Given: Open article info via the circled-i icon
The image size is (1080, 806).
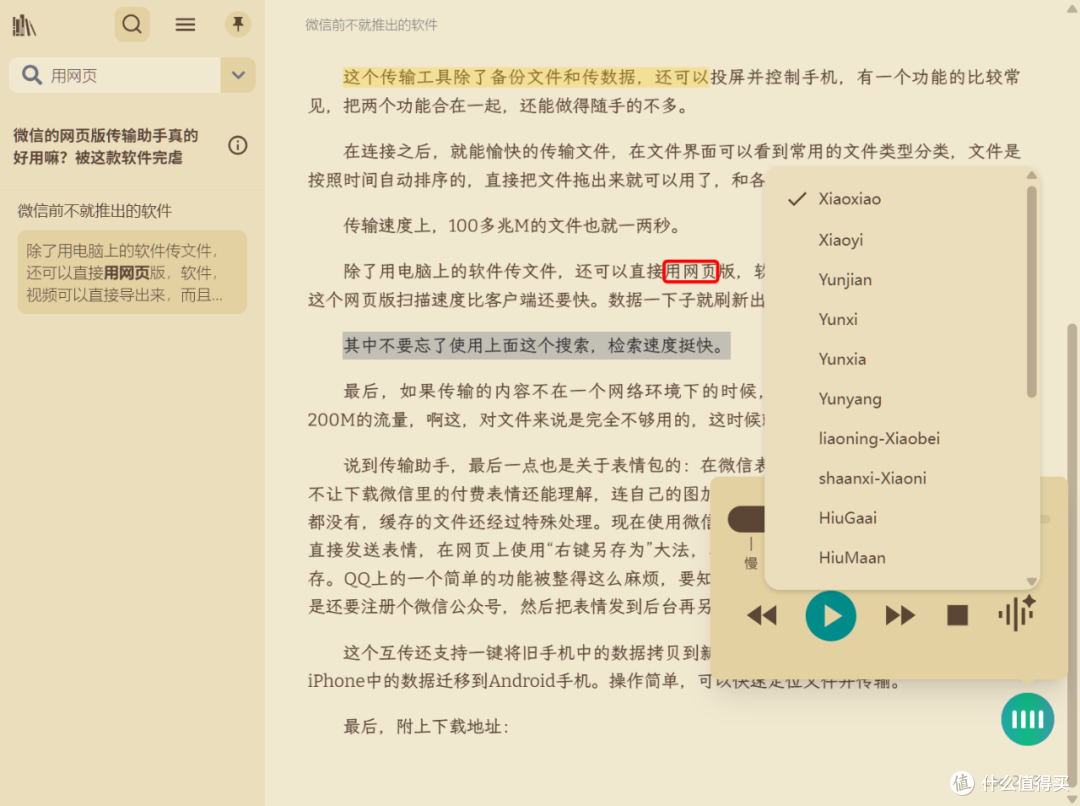Looking at the screenshot, I should pyautogui.click(x=237, y=145).
